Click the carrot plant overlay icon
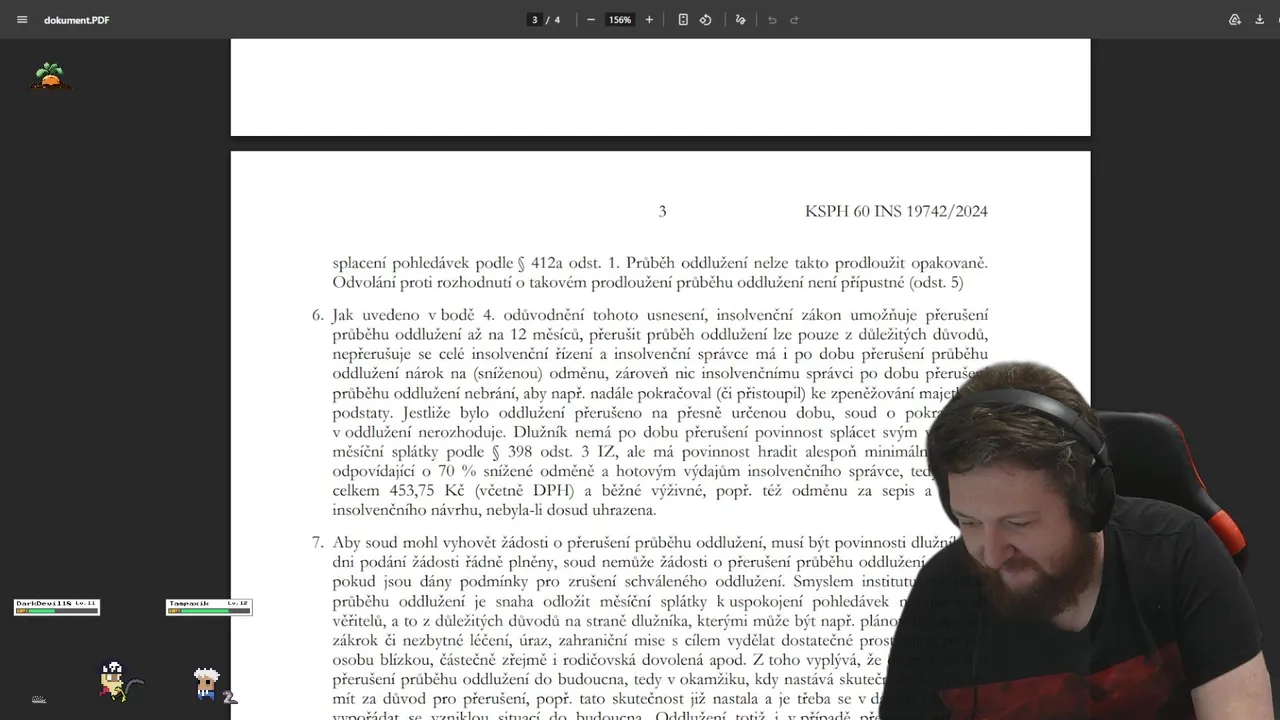1280x720 pixels. tap(49, 76)
